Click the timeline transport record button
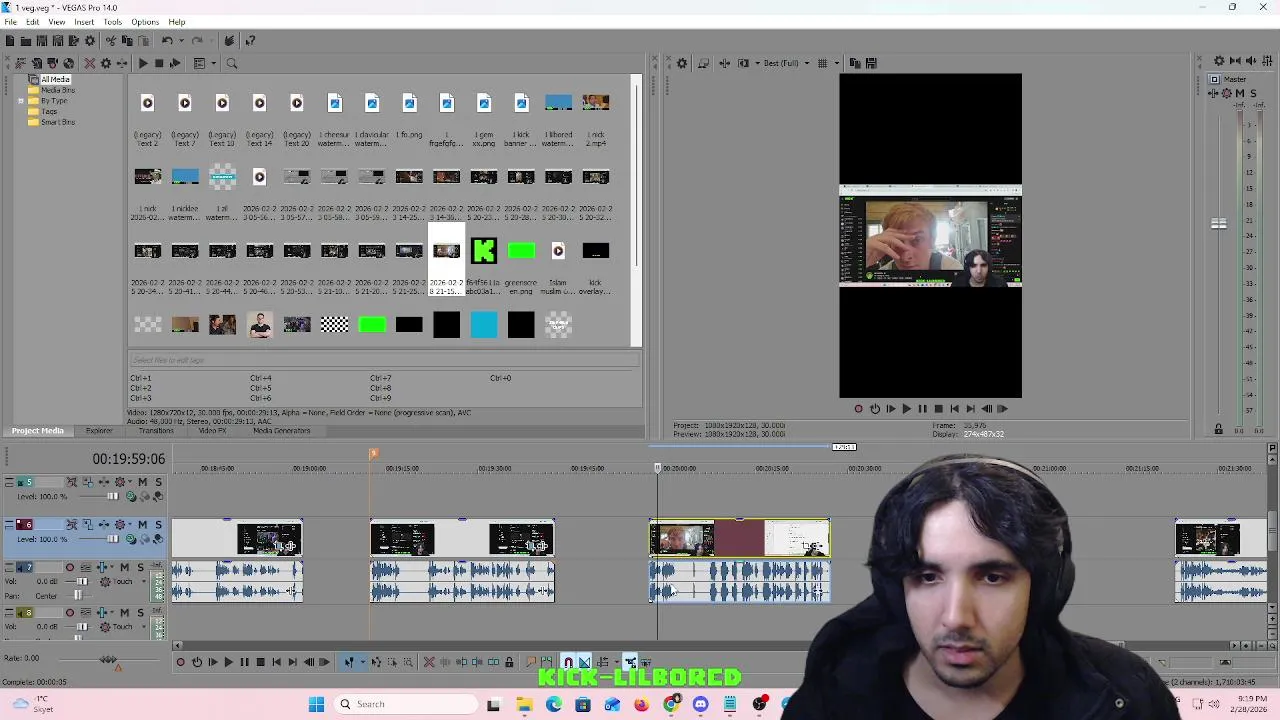 (180, 662)
